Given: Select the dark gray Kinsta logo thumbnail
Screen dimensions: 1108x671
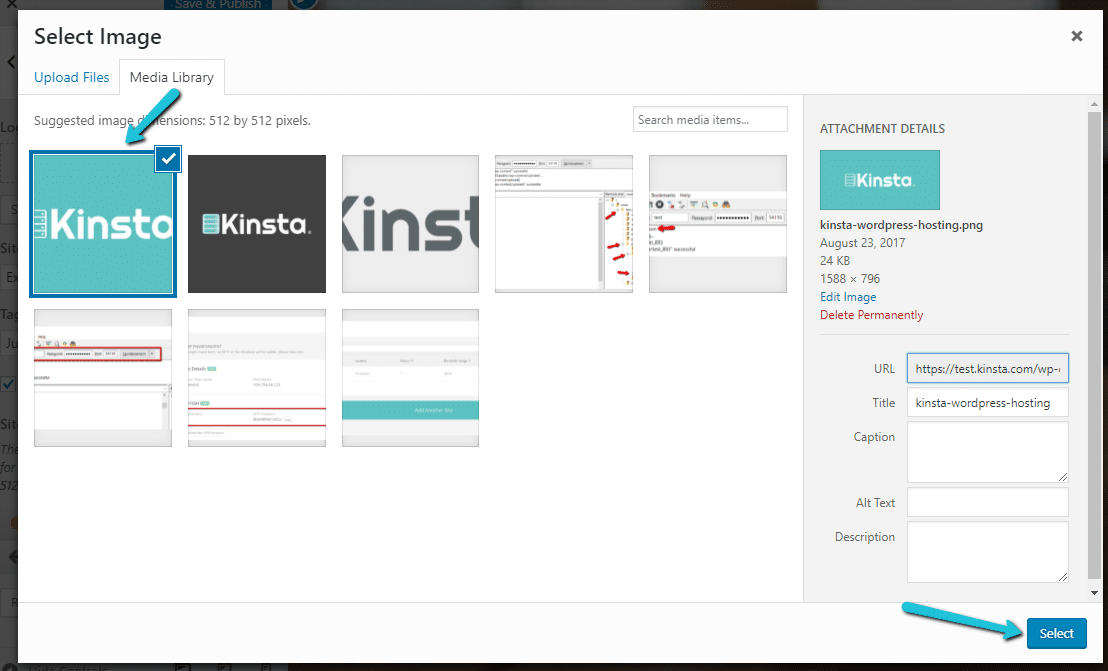Looking at the screenshot, I should tap(257, 224).
